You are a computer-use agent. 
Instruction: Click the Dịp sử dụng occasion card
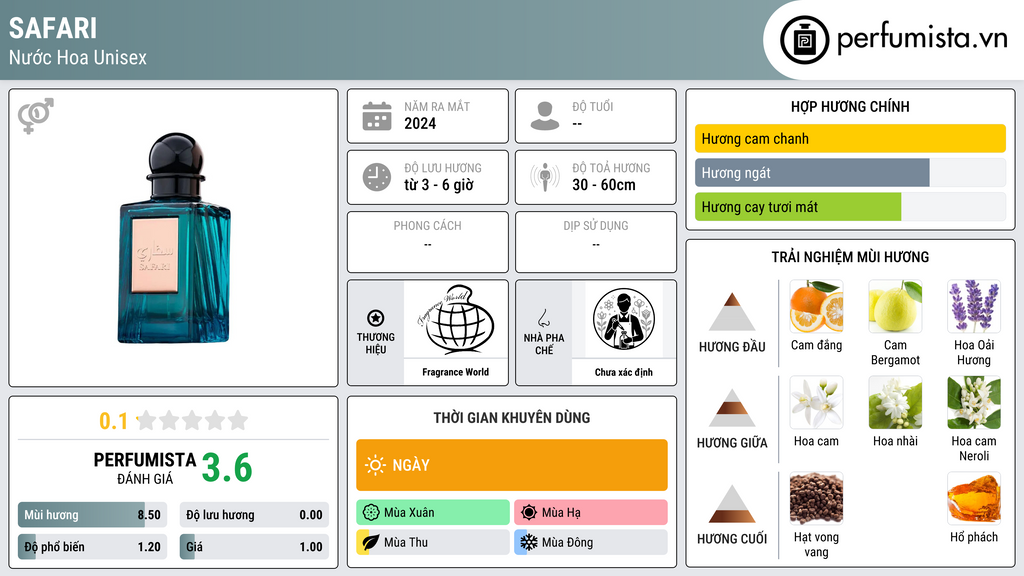point(596,242)
